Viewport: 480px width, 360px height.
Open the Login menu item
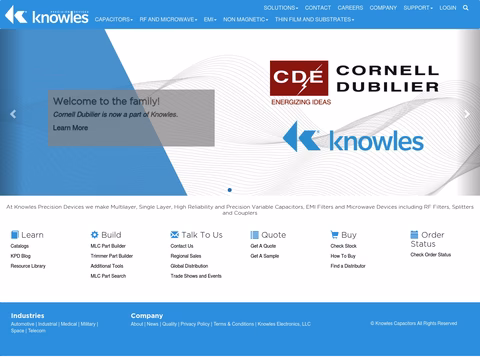point(448,8)
